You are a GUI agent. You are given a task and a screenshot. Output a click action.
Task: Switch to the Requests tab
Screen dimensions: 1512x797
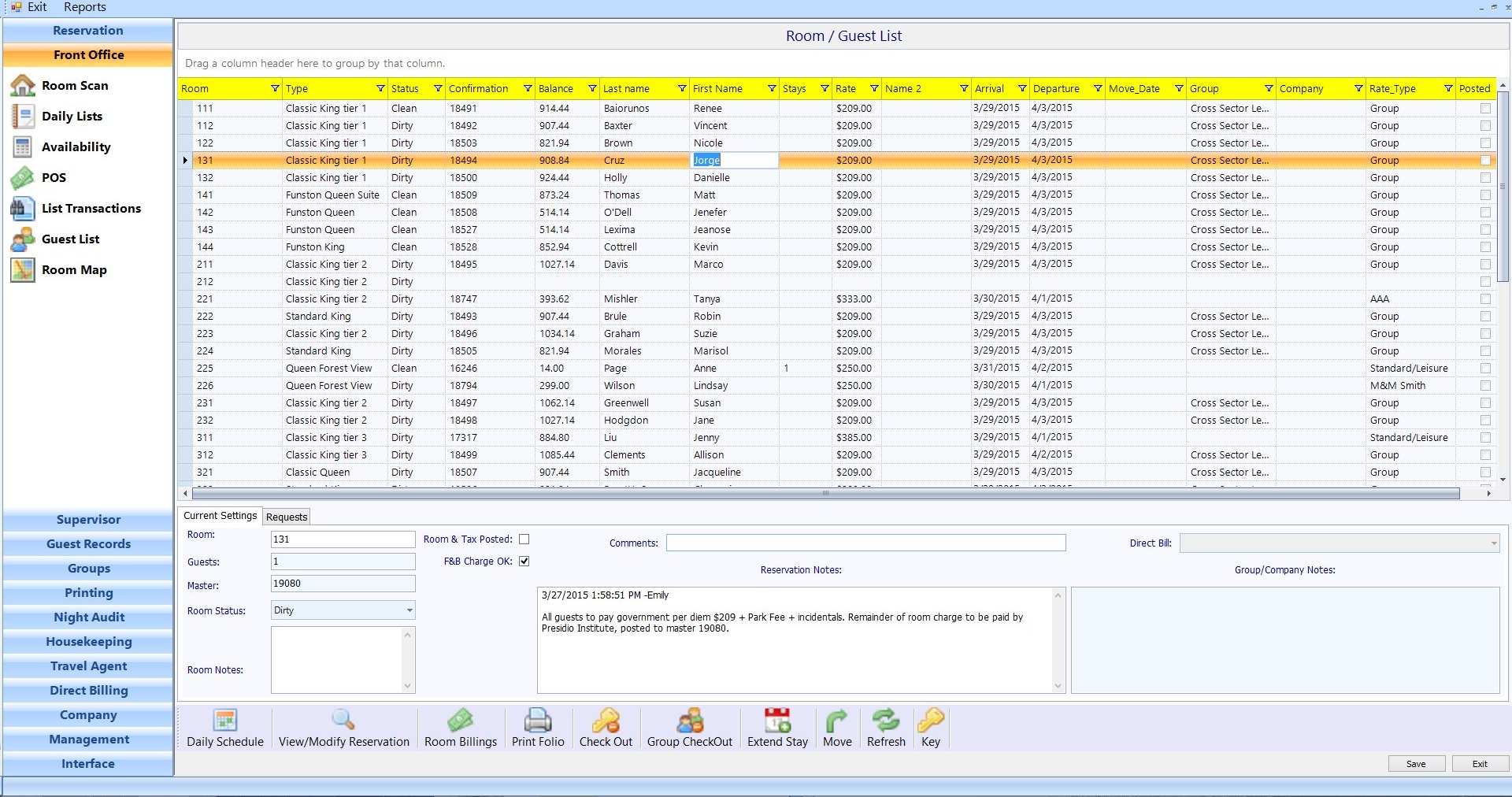287,517
